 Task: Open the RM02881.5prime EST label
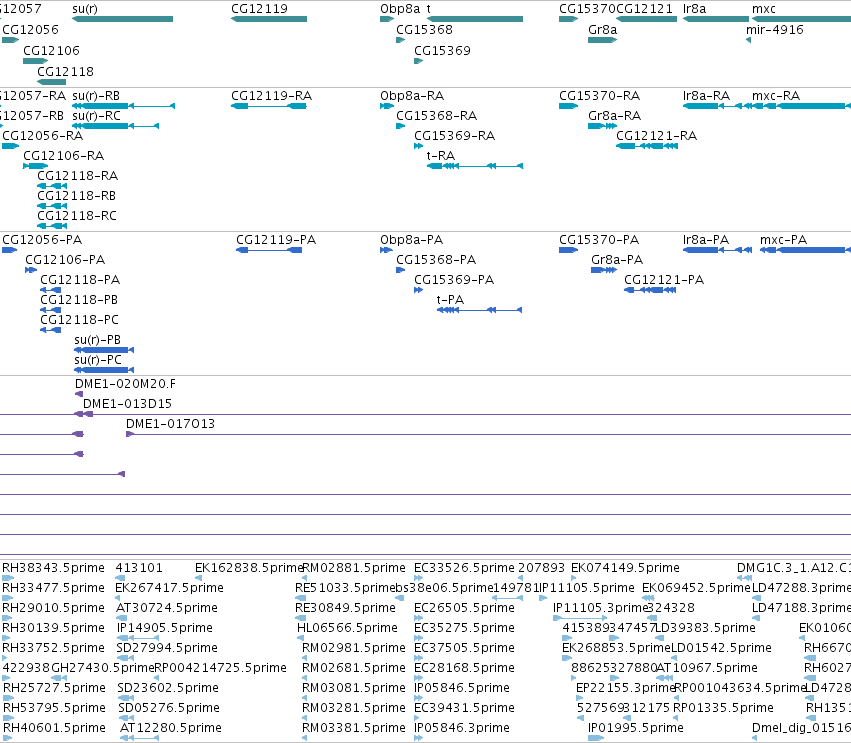354,568
